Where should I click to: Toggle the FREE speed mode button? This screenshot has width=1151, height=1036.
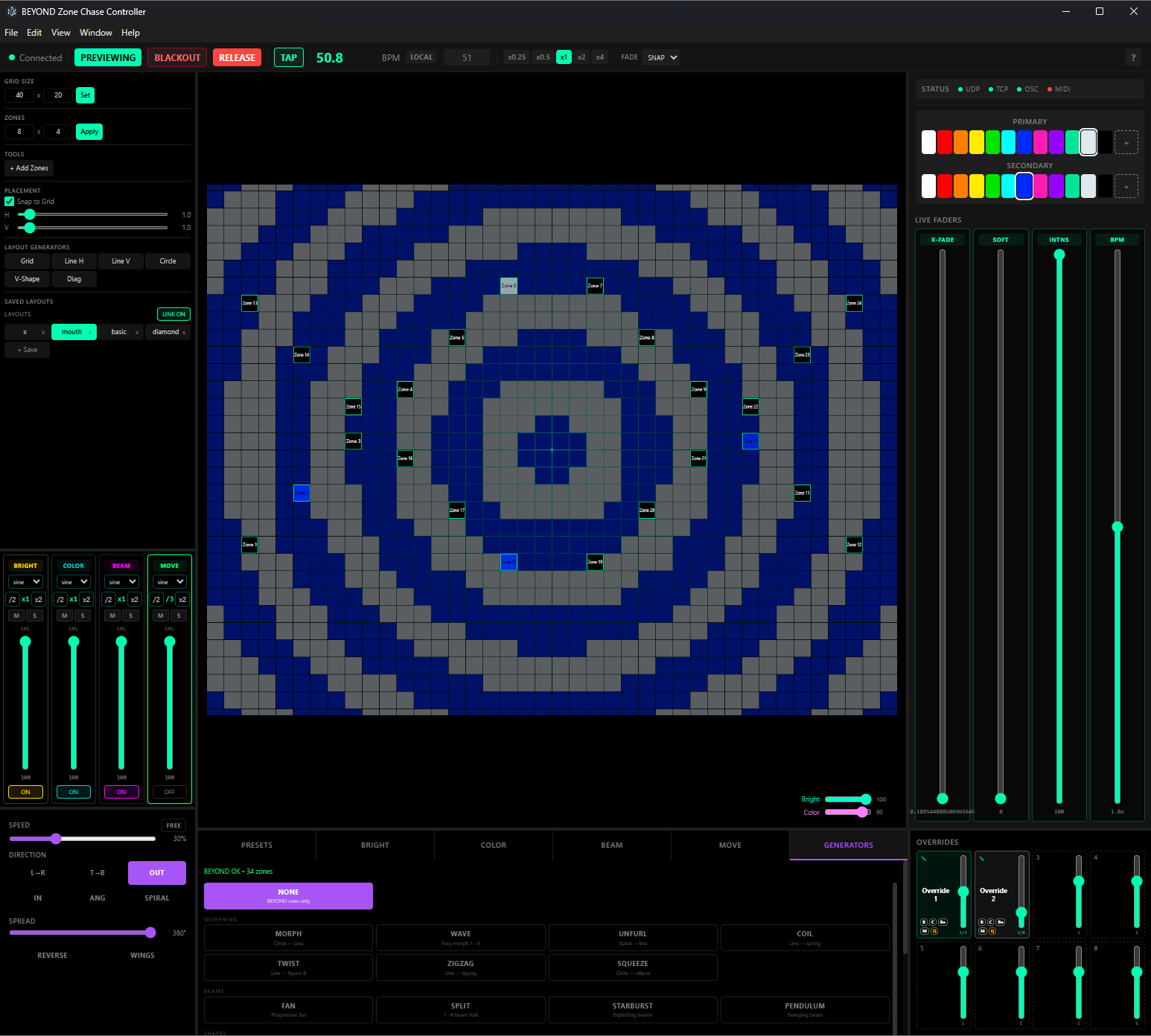(x=173, y=825)
